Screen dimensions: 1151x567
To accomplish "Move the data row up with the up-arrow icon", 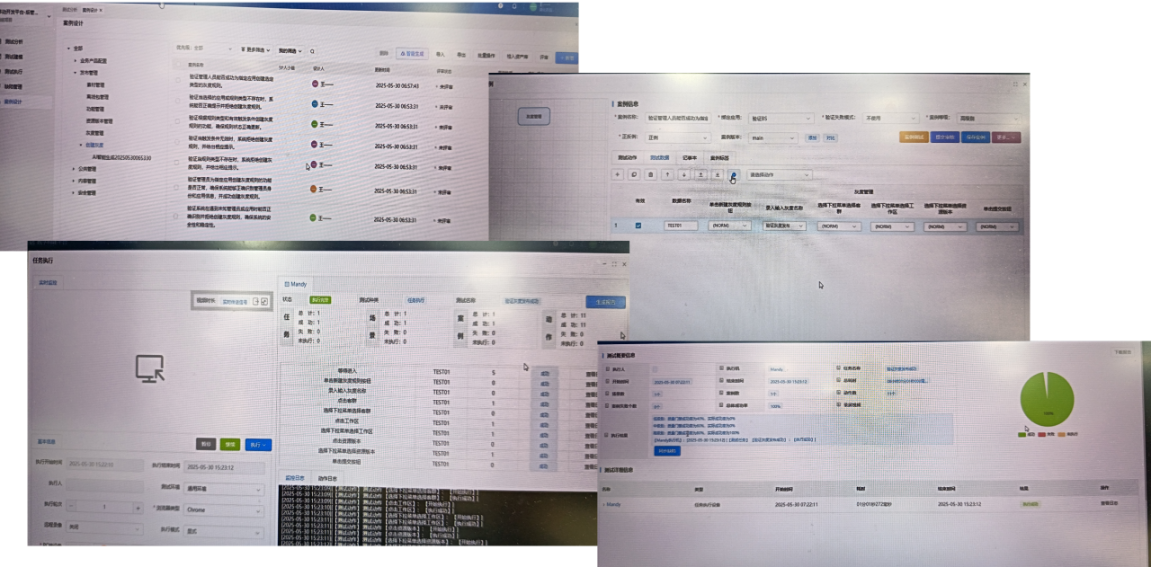I will tap(667, 175).
